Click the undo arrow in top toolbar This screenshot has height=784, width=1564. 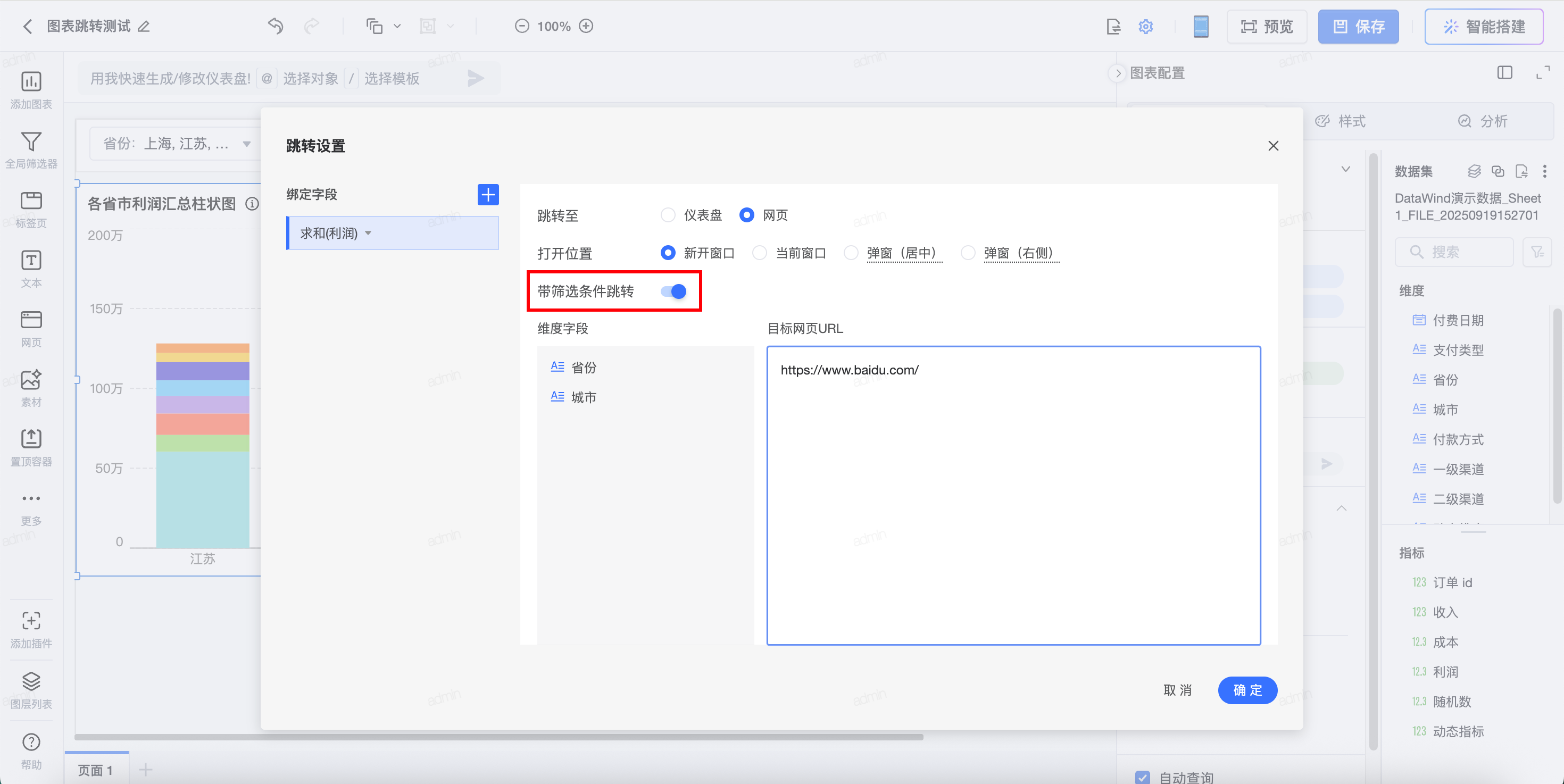tap(275, 26)
